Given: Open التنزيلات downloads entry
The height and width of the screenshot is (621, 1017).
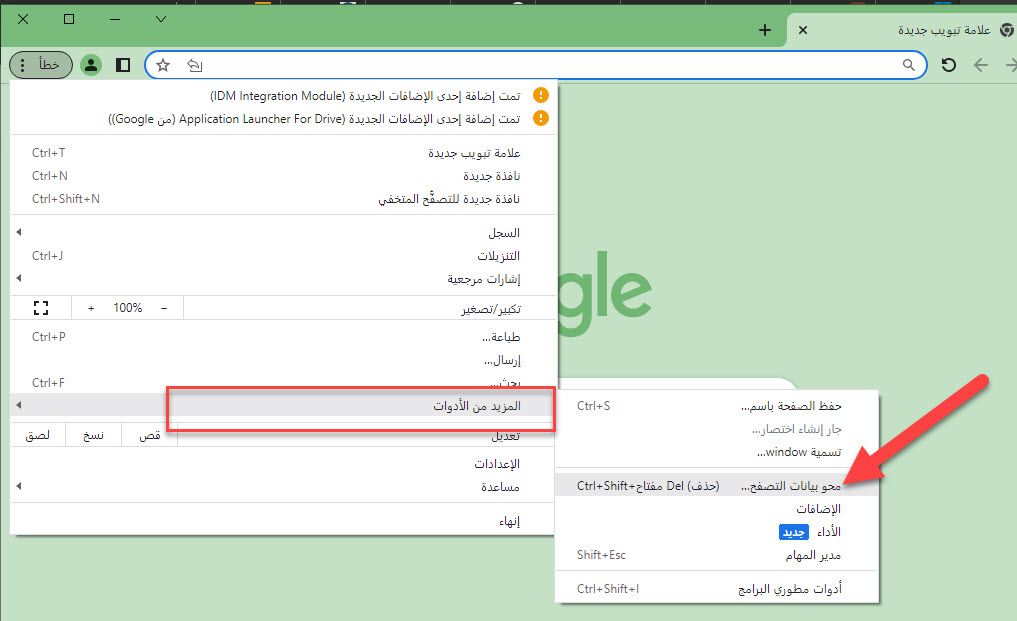Looking at the screenshot, I should (x=283, y=256).
